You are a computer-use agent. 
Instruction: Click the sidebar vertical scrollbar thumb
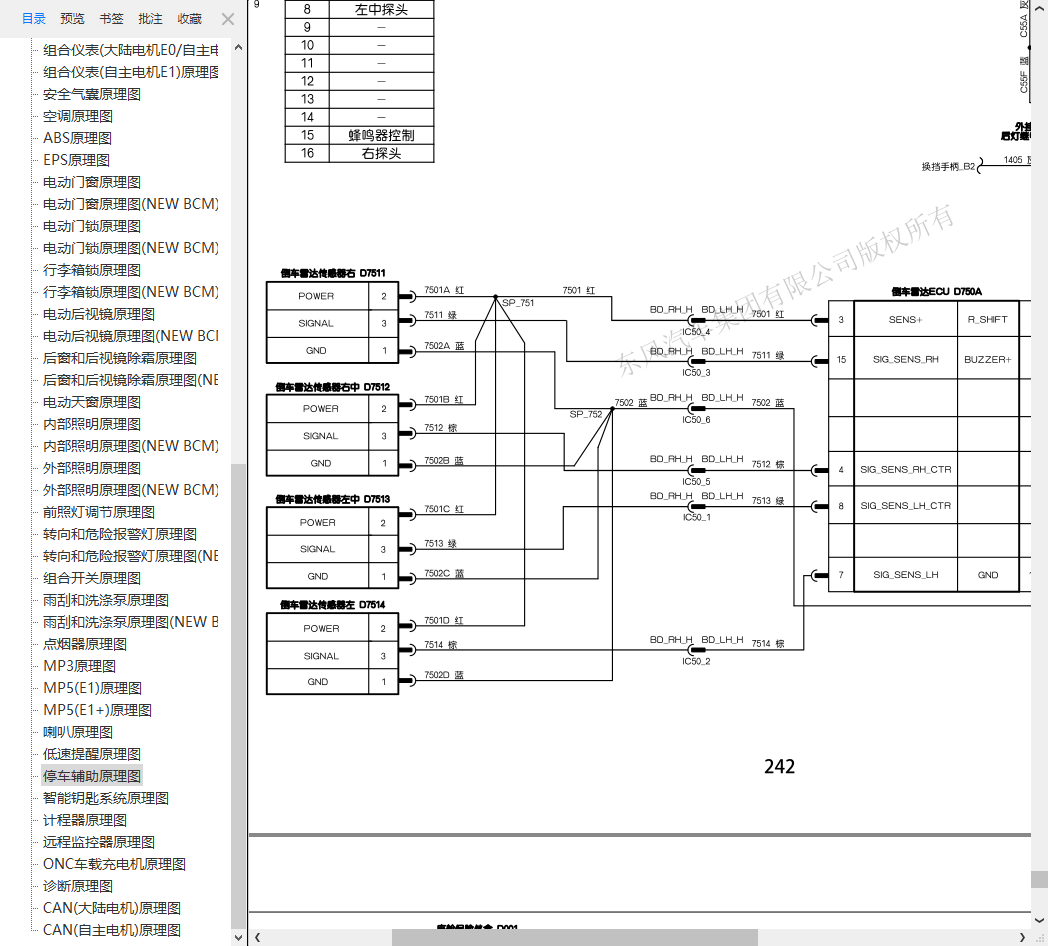(238, 695)
